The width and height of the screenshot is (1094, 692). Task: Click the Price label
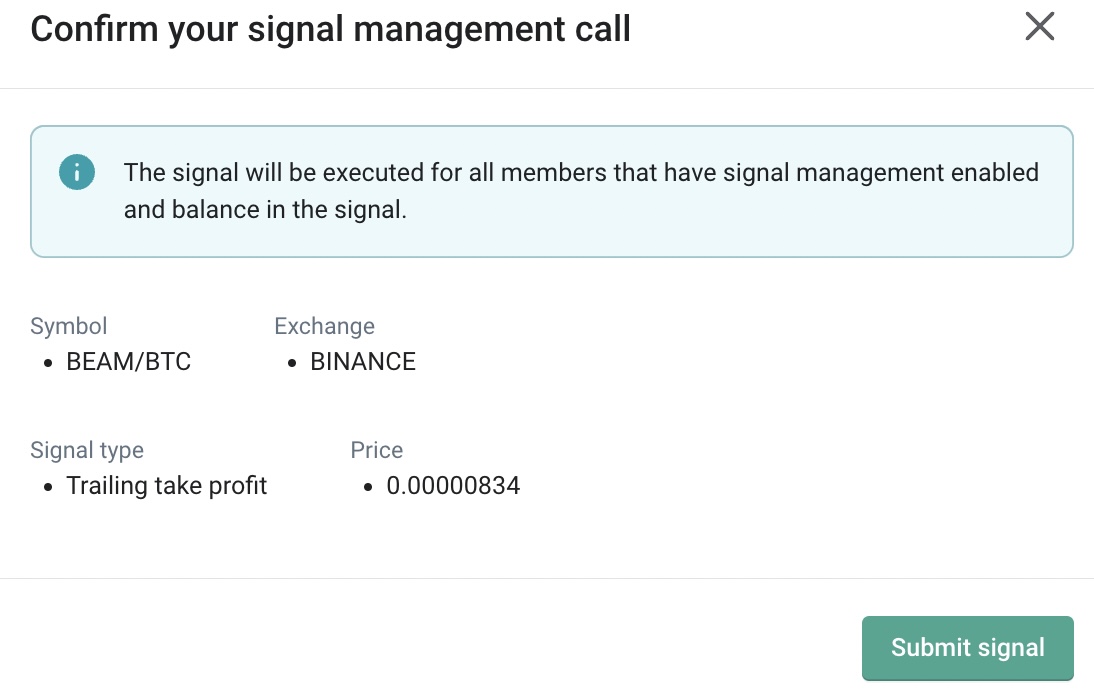tap(377, 450)
